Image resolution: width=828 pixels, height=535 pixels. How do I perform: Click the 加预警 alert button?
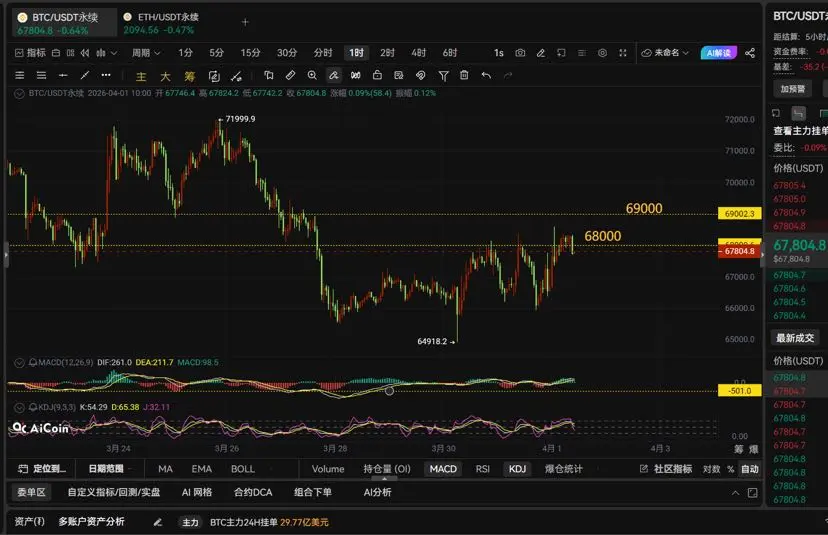tap(793, 89)
